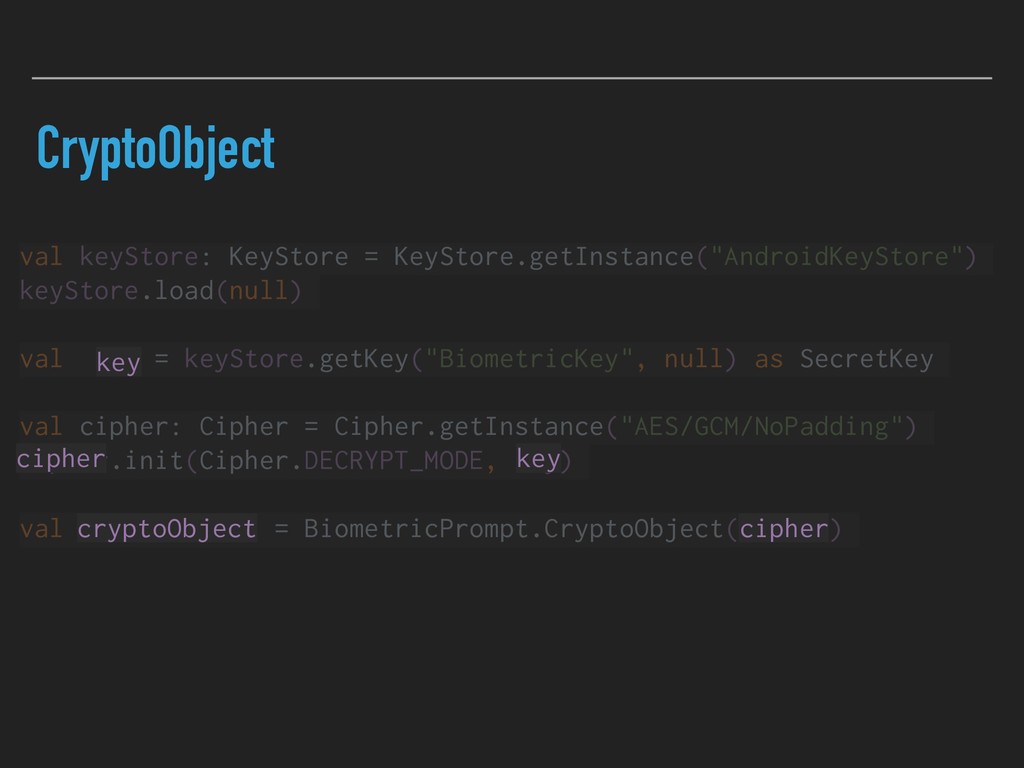This screenshot has width=1024, height=768.
Task: Click the "BiometricKey" string literal
Action: pos(528,359)
